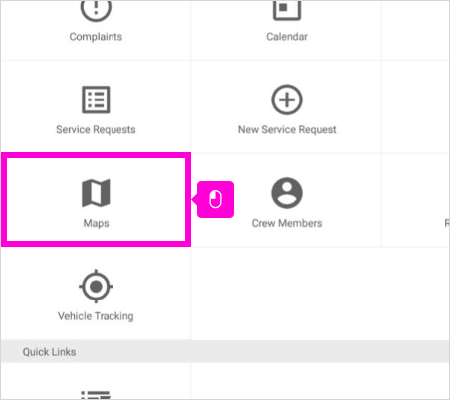Viewport: 450px width, 400px height.
Task: Click the empty tile right of Vehicle Tracking
Action: click(x=287, y=293)
